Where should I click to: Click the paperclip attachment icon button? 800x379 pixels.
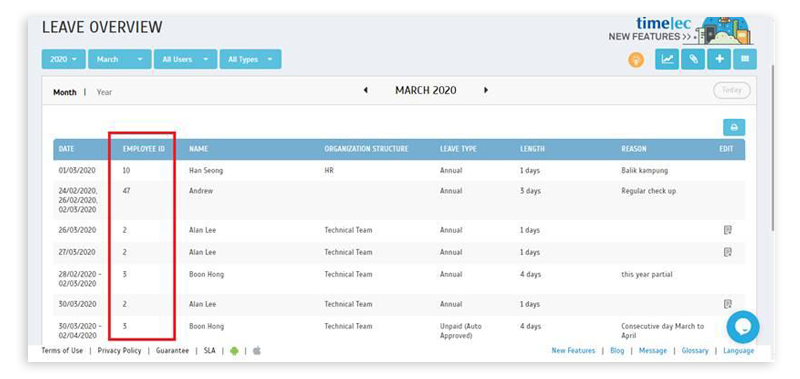(693, 59)
